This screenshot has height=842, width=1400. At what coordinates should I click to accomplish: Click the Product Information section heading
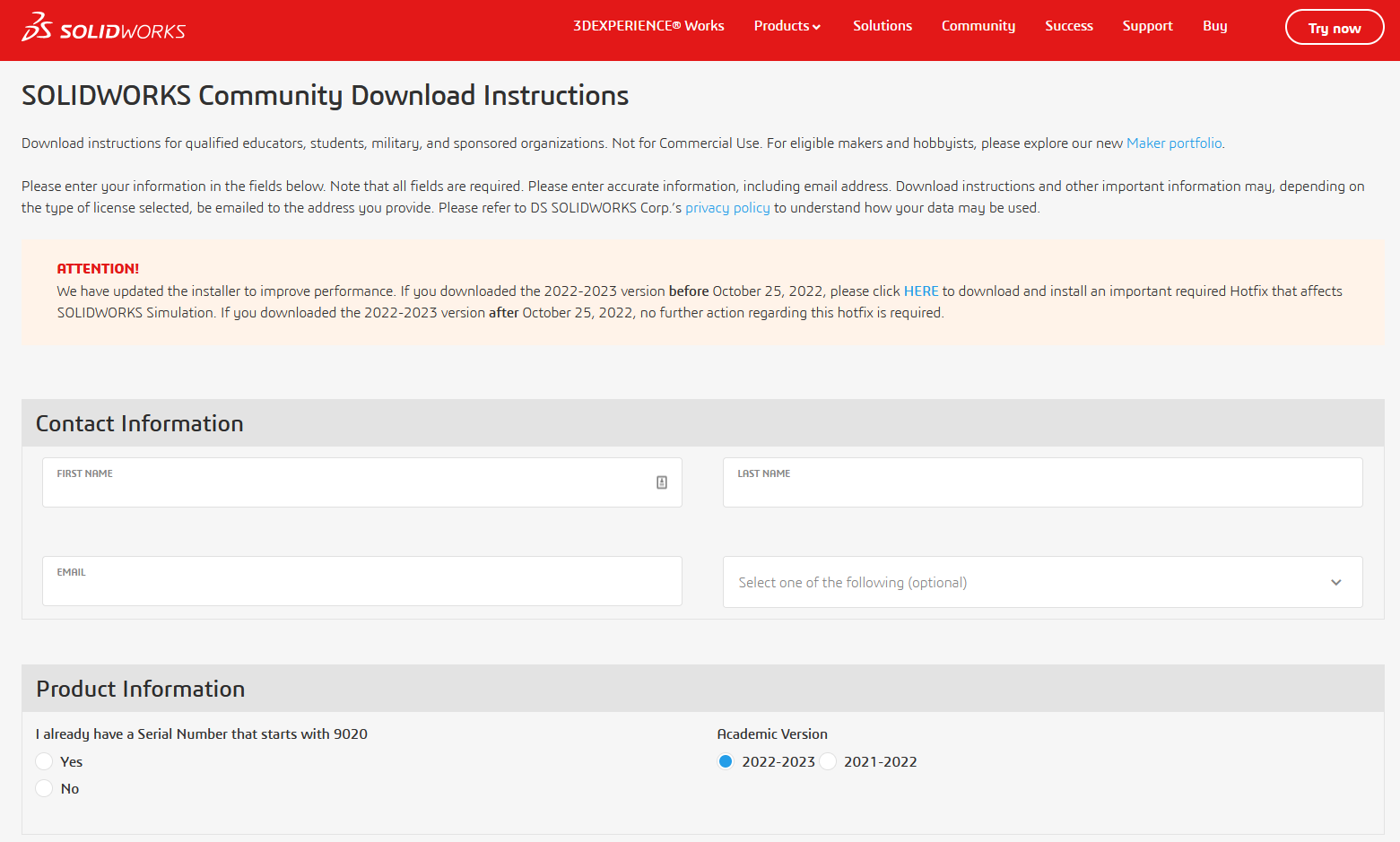(141, 689)
